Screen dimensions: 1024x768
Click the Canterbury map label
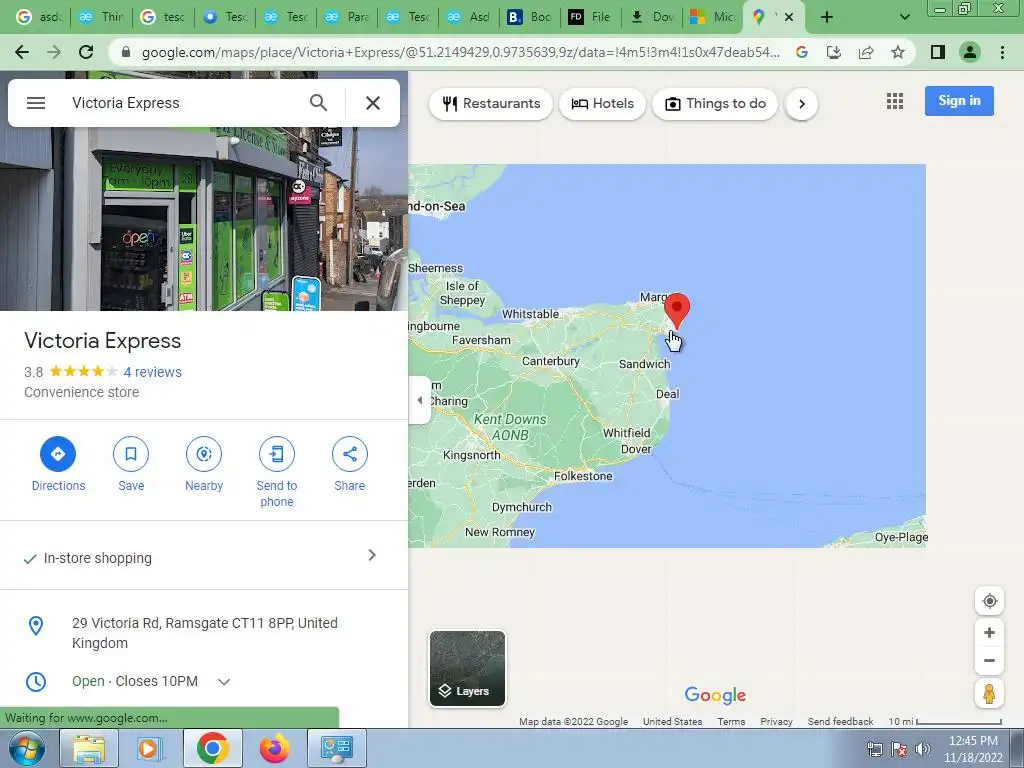(x=551, y=361)
